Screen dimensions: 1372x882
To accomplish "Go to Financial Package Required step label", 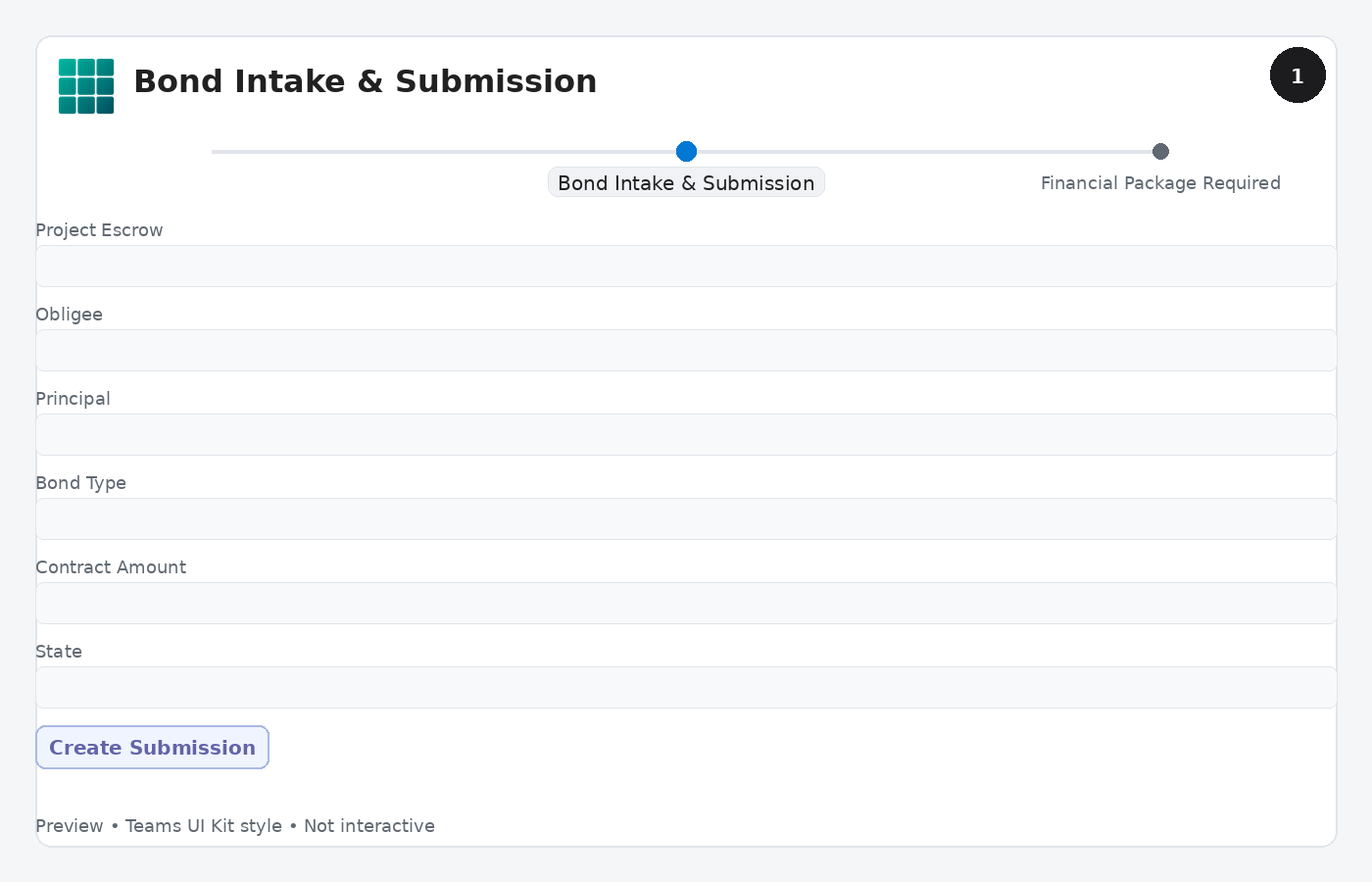I will [x=1160, y=182].
